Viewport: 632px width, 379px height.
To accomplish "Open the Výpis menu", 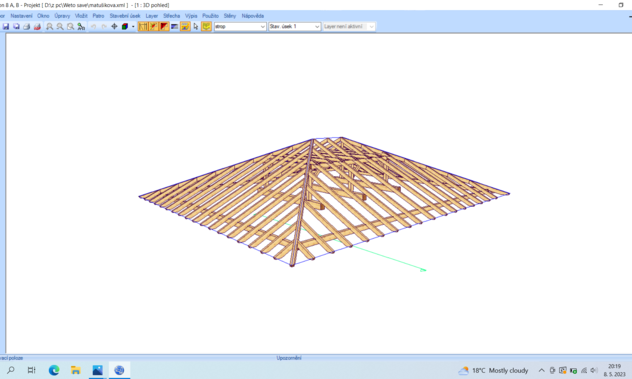I will (x=191, y=16).
